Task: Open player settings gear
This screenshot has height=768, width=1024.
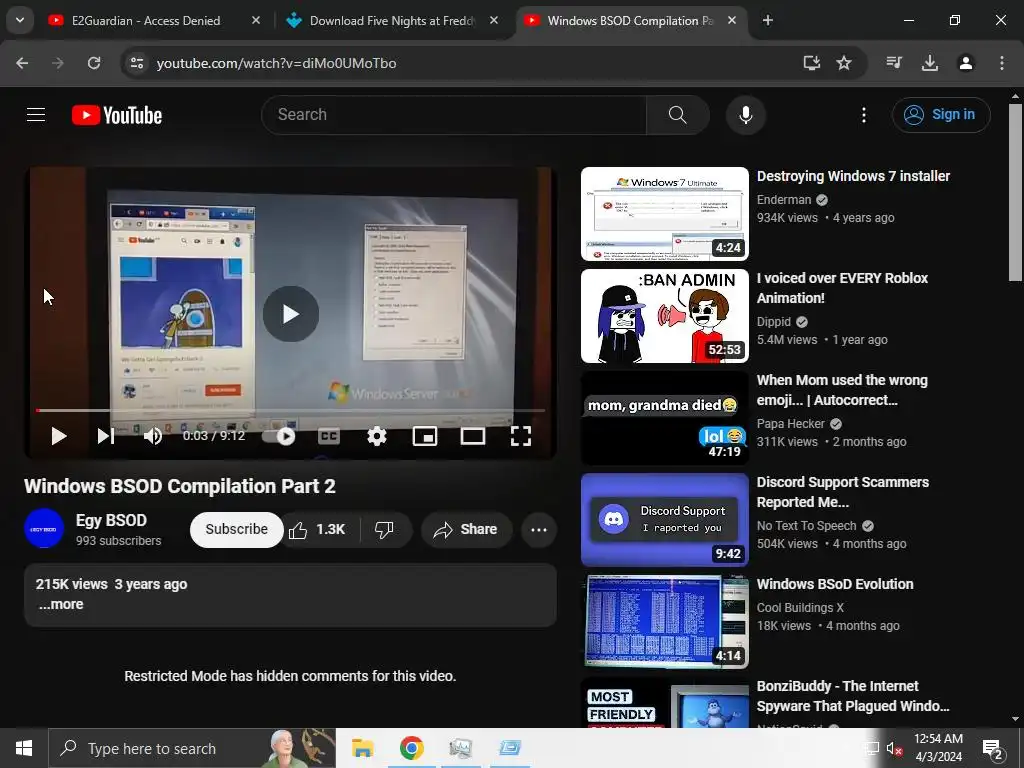Action: tap(377, 436)
